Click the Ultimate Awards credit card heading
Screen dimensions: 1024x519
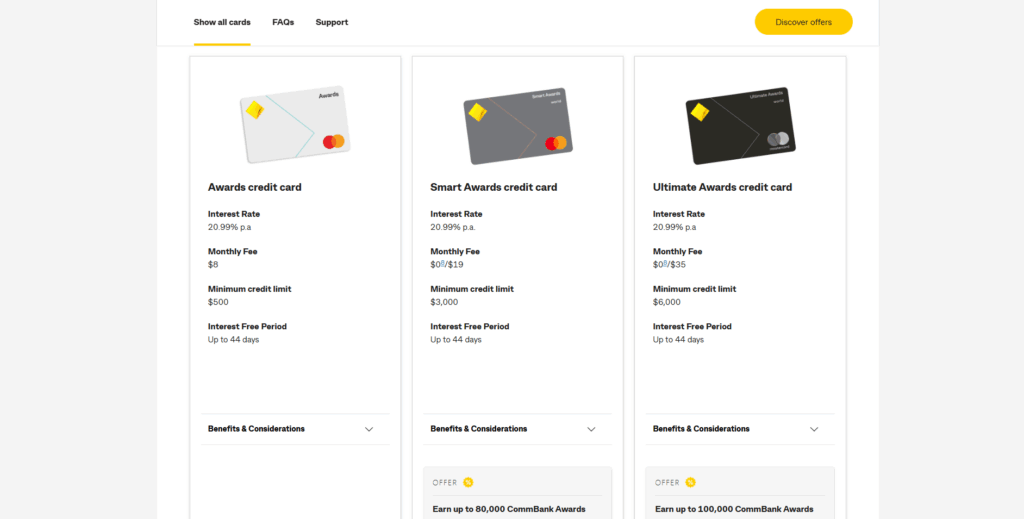click(x=722, y=187)
